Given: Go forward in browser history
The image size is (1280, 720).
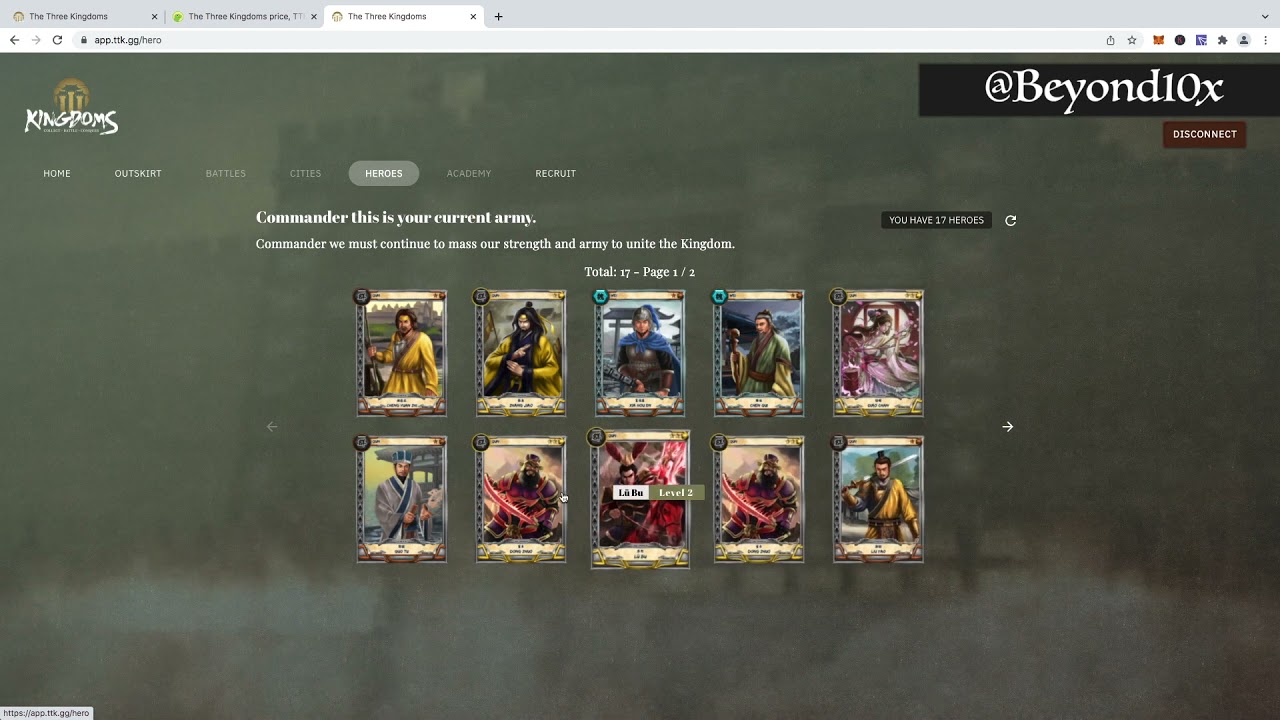Looking at the screenshot, I should pos(36,40).
